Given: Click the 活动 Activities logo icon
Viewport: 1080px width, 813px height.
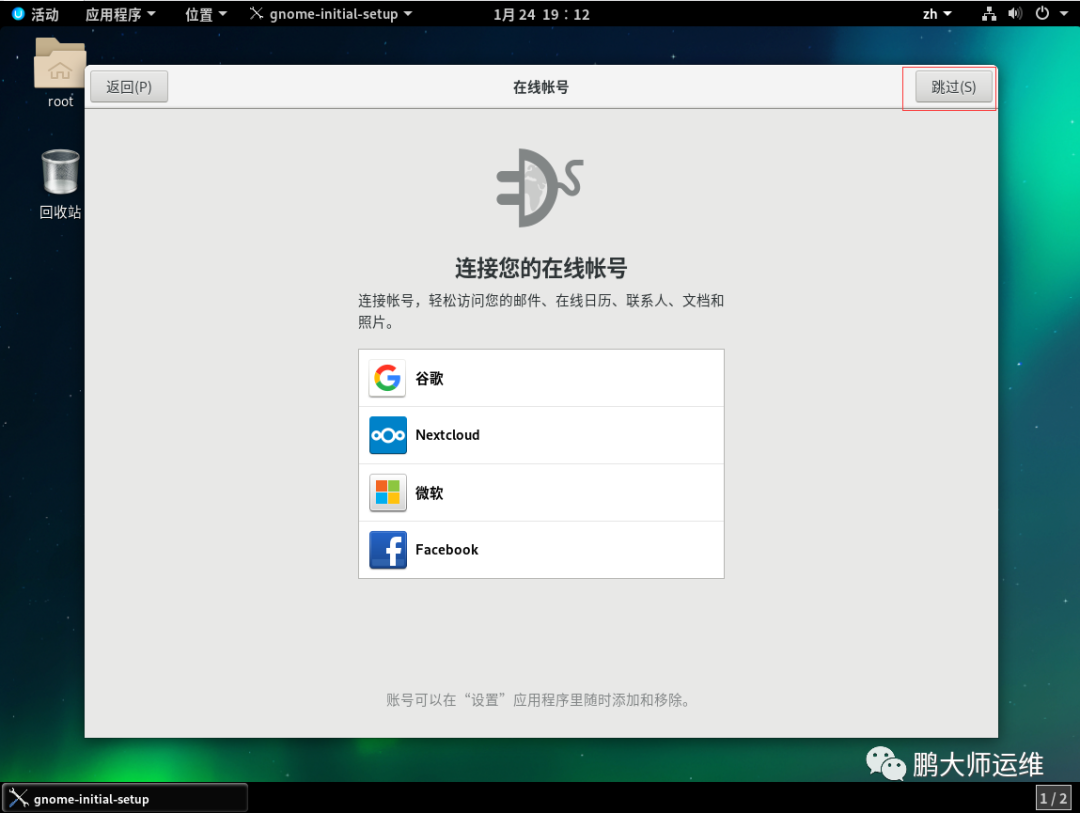Looking at the screenshot, I should point(18,14).
